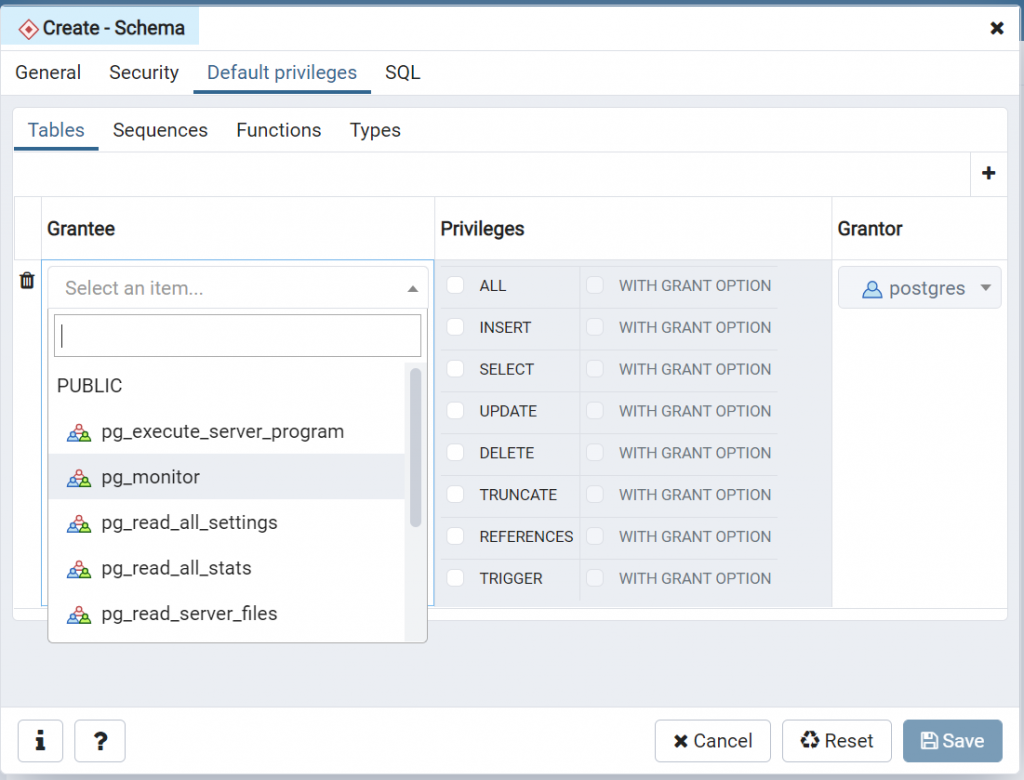Screen dimensions: 1024x780
Task: Enable the ALL privilege checkbox
Action: click(456, 286)
